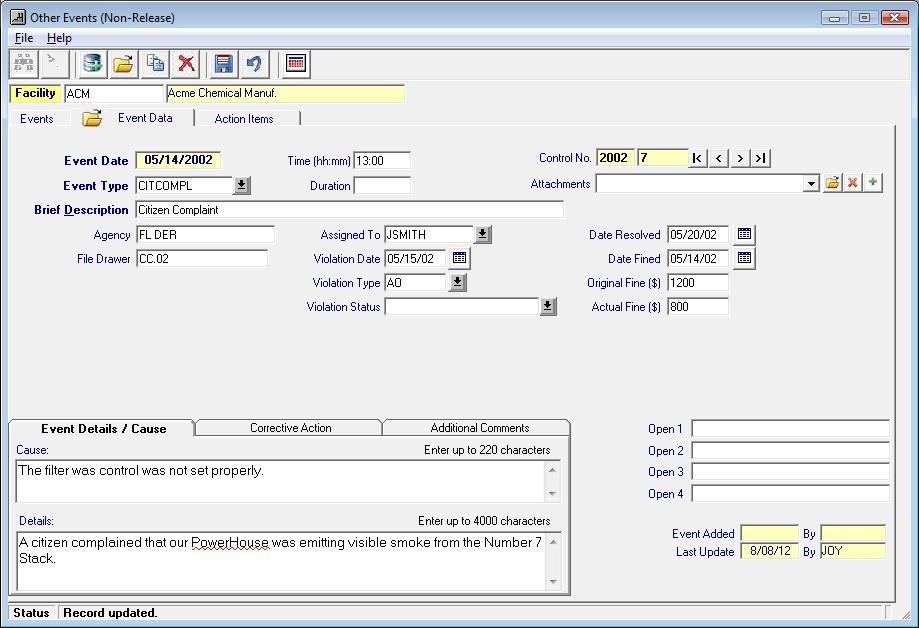
Task: Click the Last Update date 8/08/12
Action: coord(770,551)
